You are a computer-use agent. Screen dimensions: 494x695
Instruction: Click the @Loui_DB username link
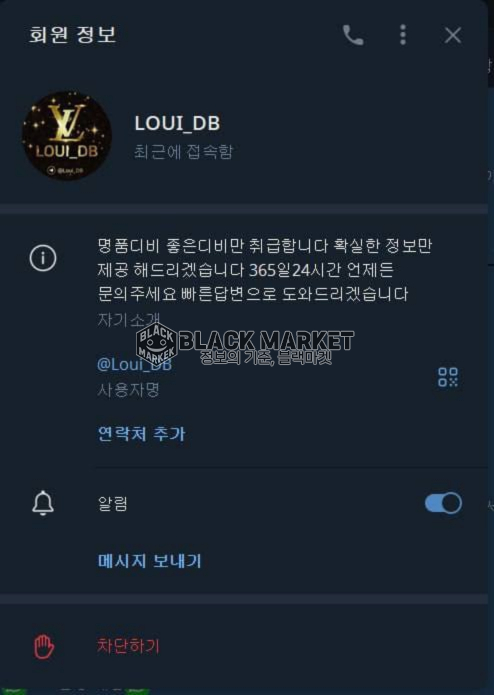(x=134, y=364)
